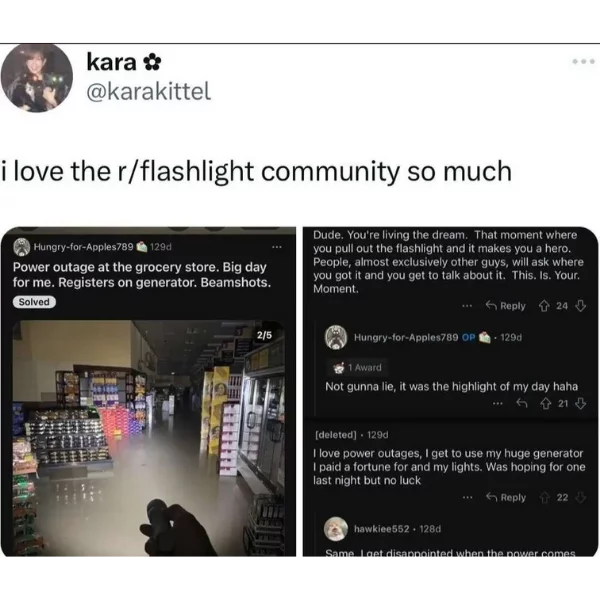Upvote the comment with 24 points
The height and width of the screenshot is (600, 600).
[x=544, y=306]
